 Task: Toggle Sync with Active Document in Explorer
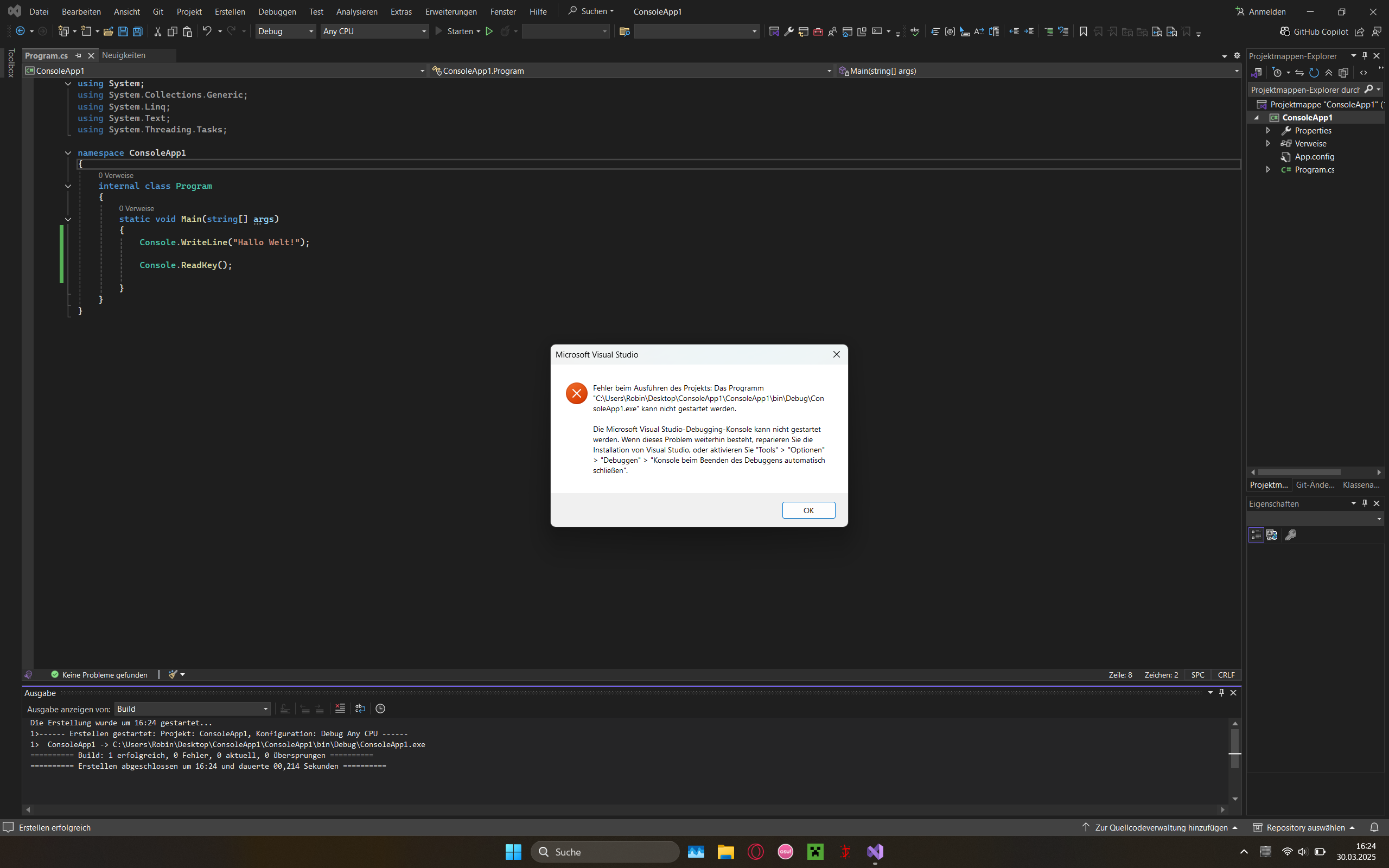[x=1299, y=72]
